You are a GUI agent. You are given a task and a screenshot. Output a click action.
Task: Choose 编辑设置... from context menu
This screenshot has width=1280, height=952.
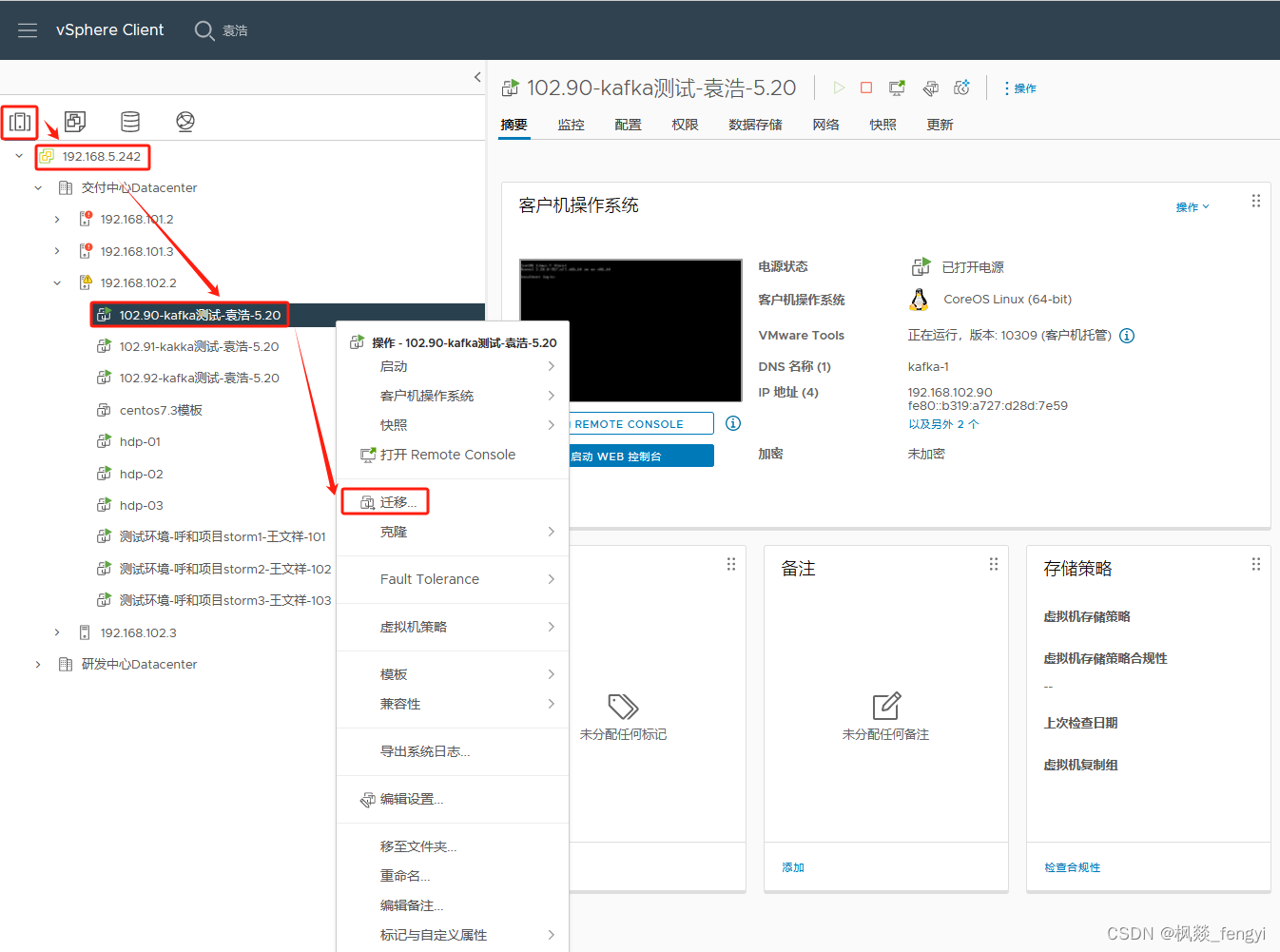click(x=453, y=799)
